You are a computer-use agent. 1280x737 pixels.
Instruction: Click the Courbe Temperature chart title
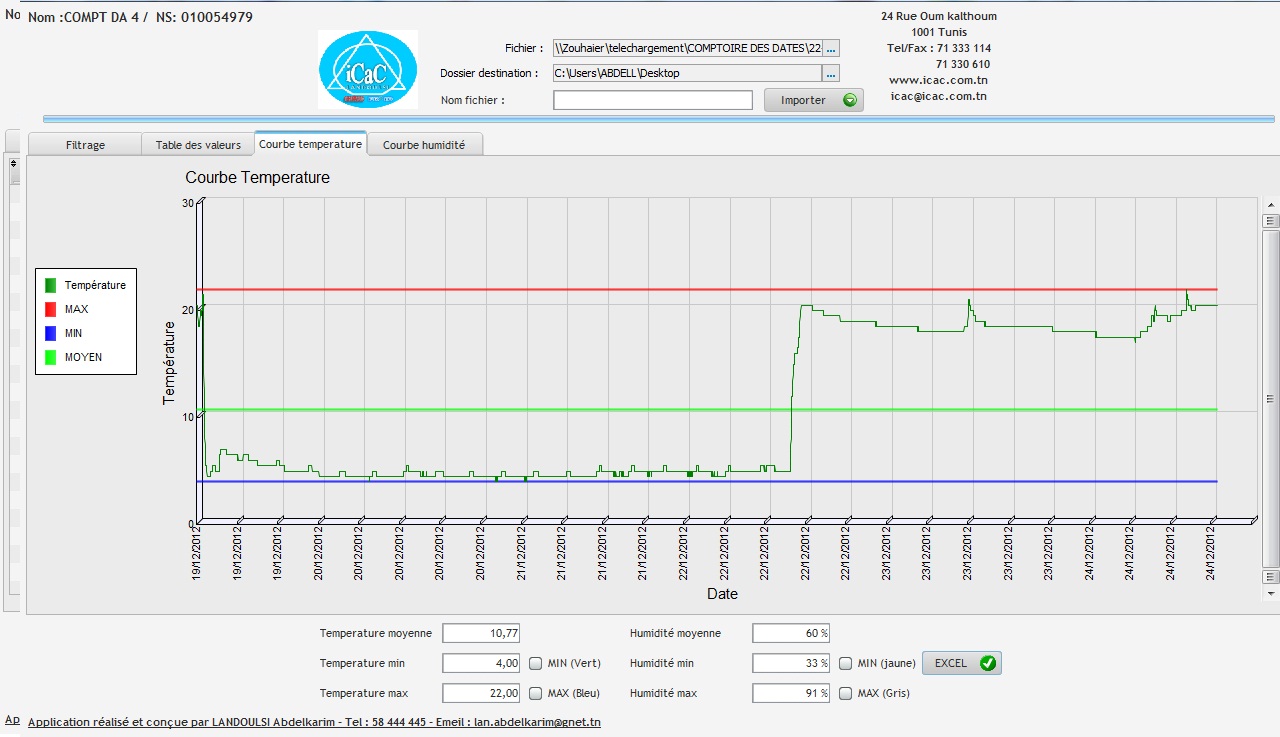coord(258,178)
